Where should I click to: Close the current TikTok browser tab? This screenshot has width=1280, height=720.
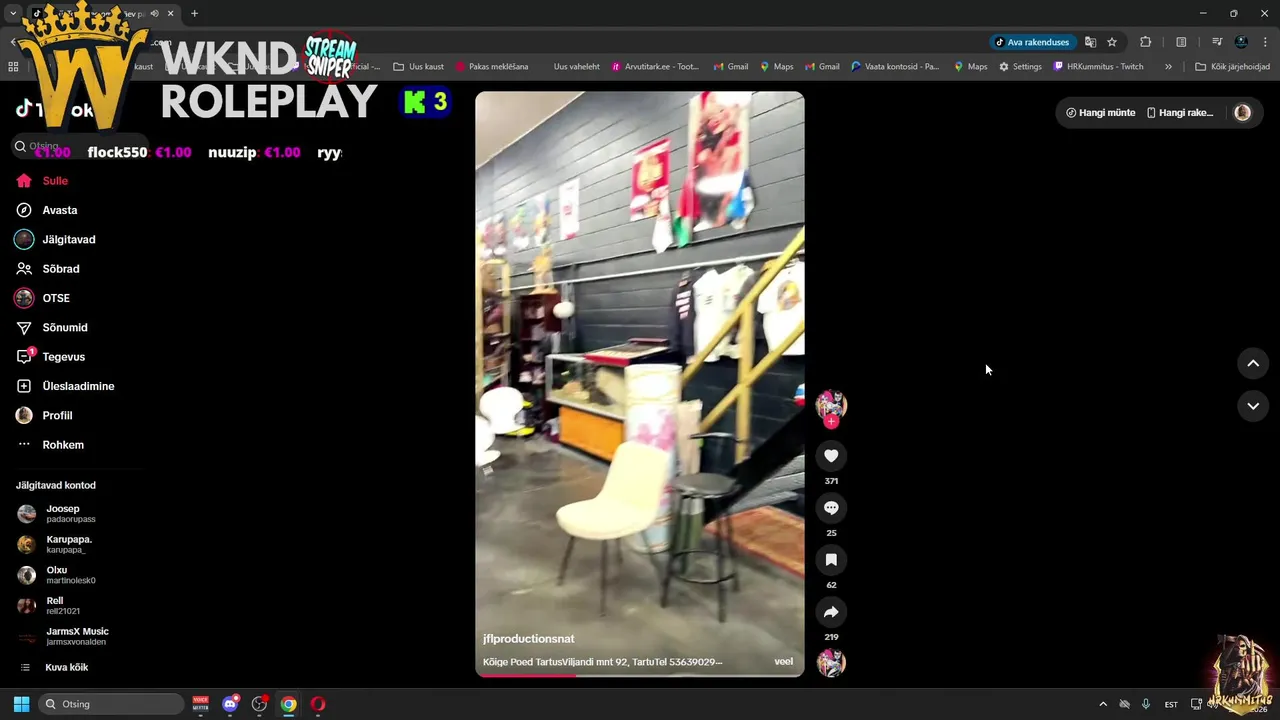point(170,13)
